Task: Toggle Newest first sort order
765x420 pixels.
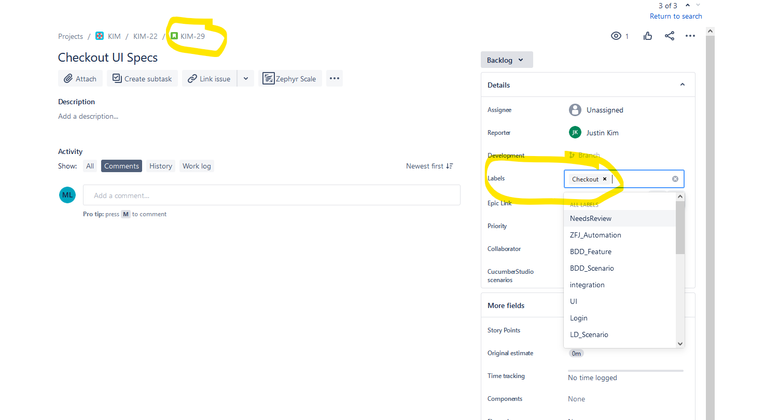Action: pyautogui.click(x=429, y=166)
